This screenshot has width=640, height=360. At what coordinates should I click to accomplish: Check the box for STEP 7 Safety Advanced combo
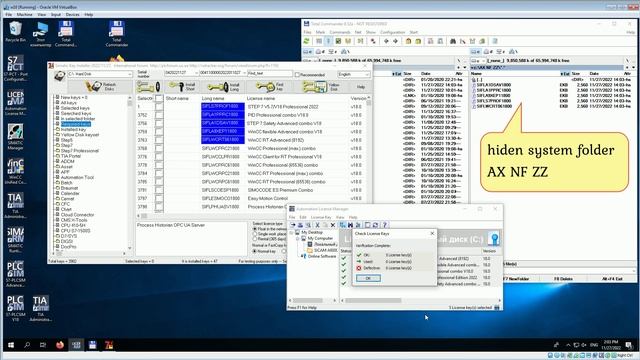click(x=159, y=123)
